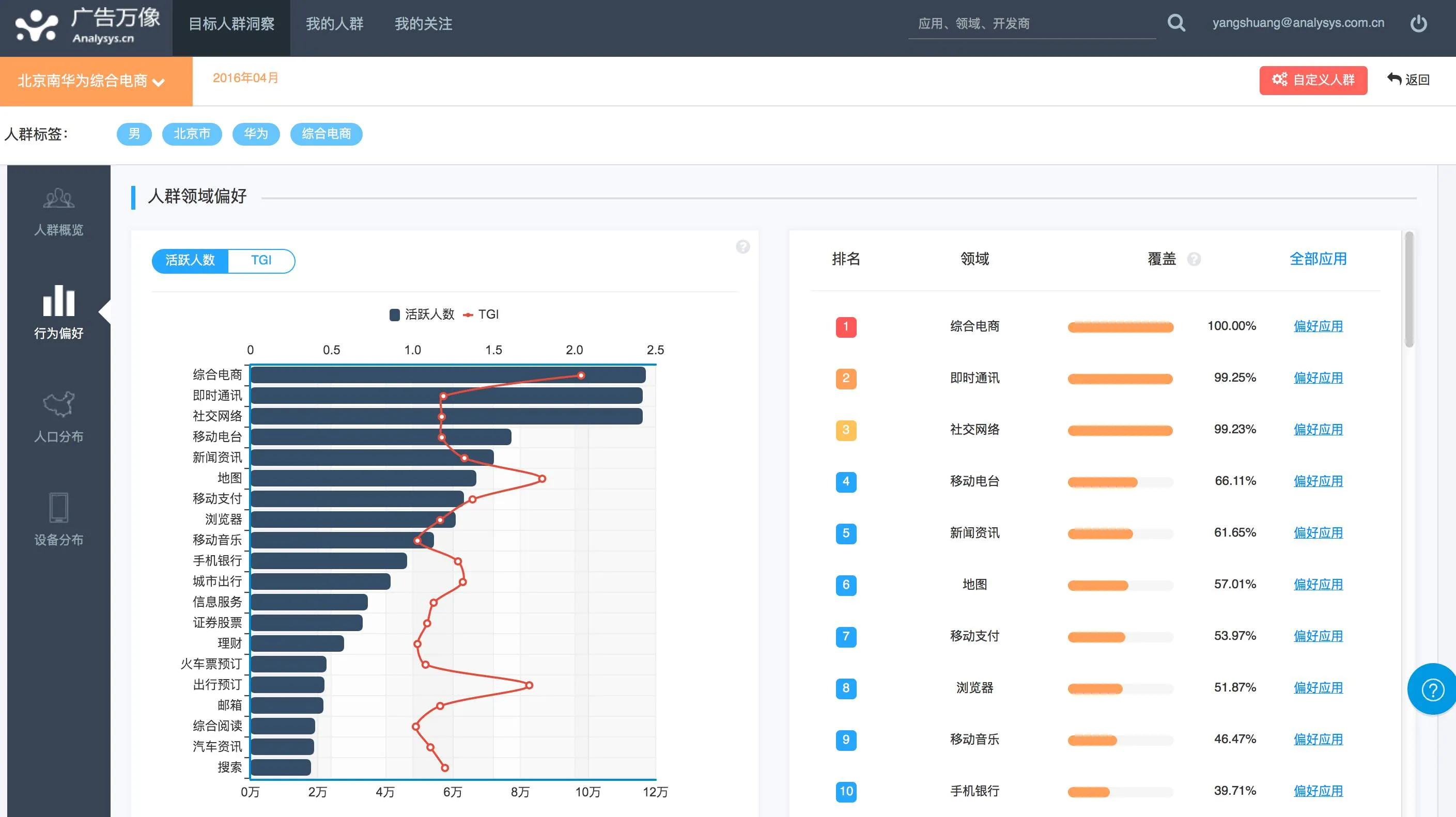This screenshot has height=817, width=1456.
Task: Open the 我的人群 tab
Action: (x=335, y=24)
